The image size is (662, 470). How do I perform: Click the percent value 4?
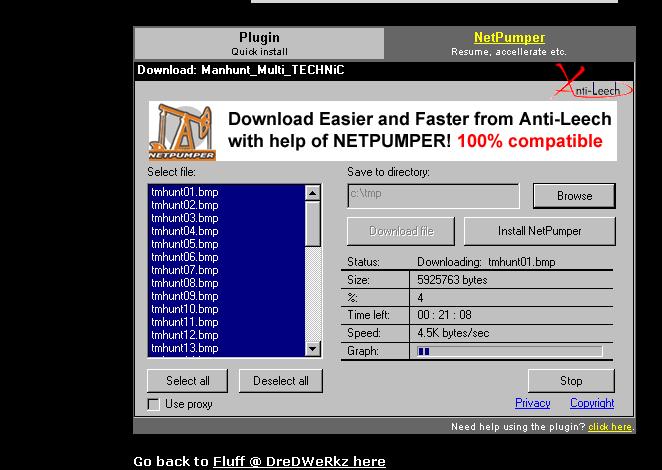click(420, 298)
